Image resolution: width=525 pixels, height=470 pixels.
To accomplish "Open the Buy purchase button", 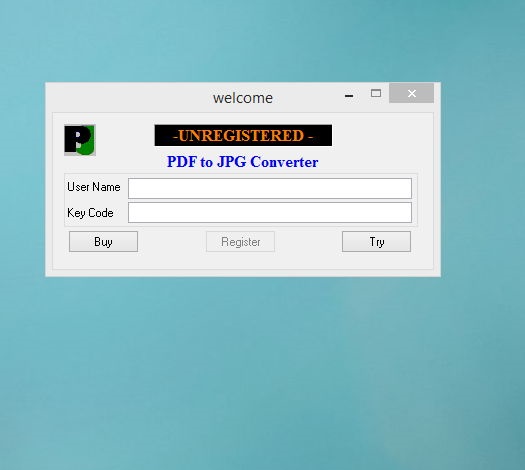I will 103,241.
